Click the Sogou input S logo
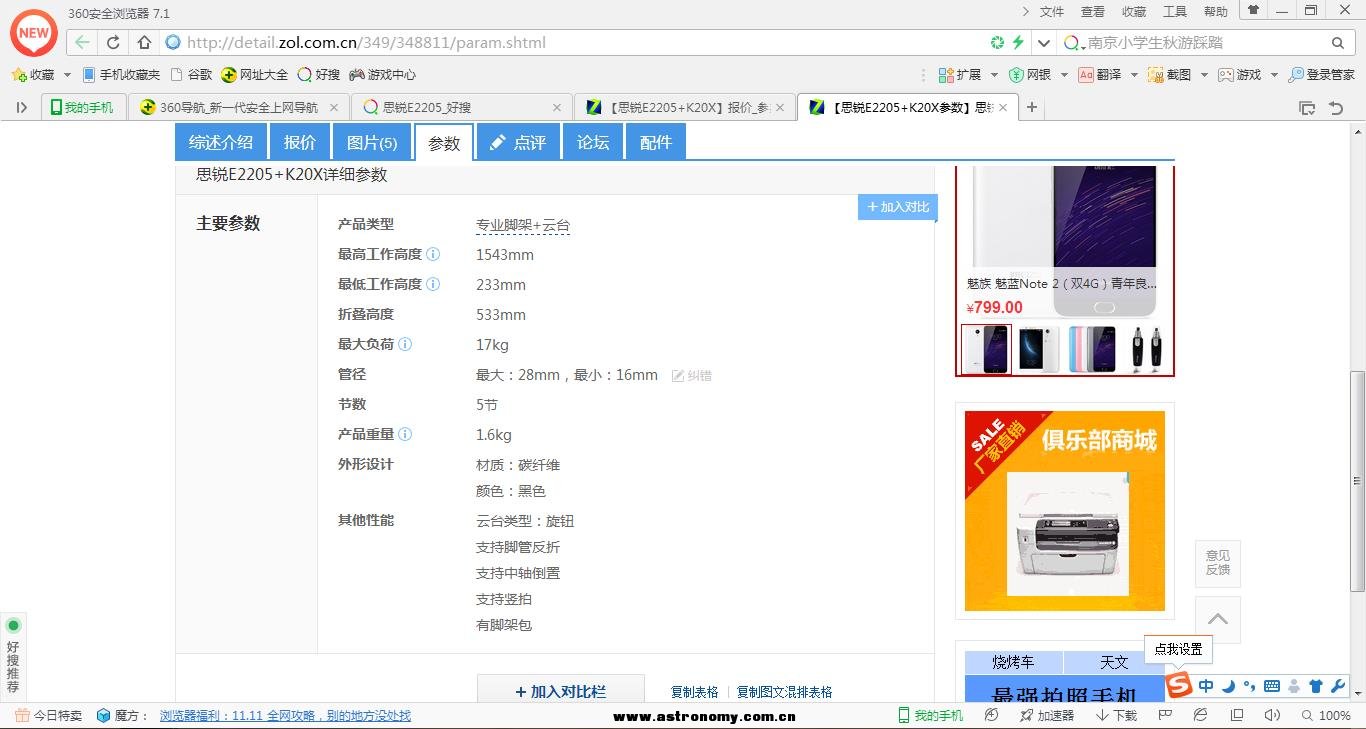The image size is (1366, 729). 1180,686
